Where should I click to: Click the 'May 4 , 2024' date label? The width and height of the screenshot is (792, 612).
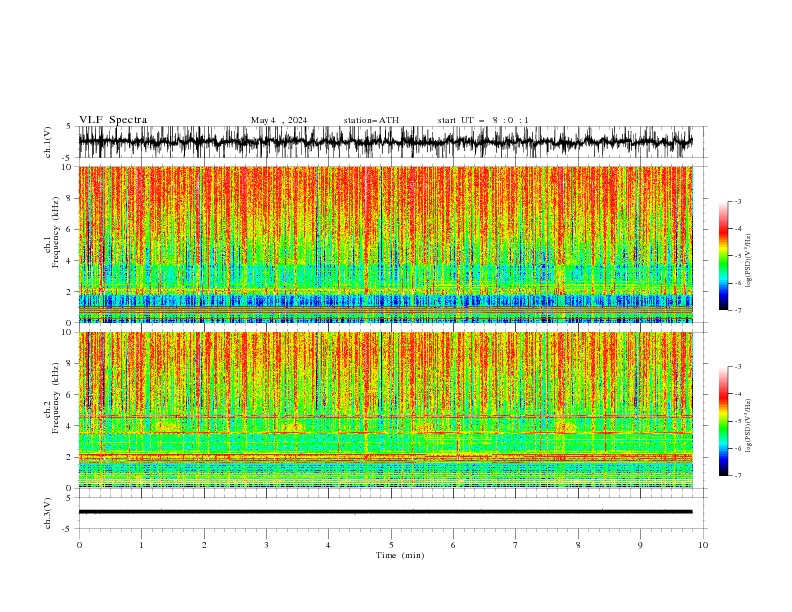click(279, 120)
